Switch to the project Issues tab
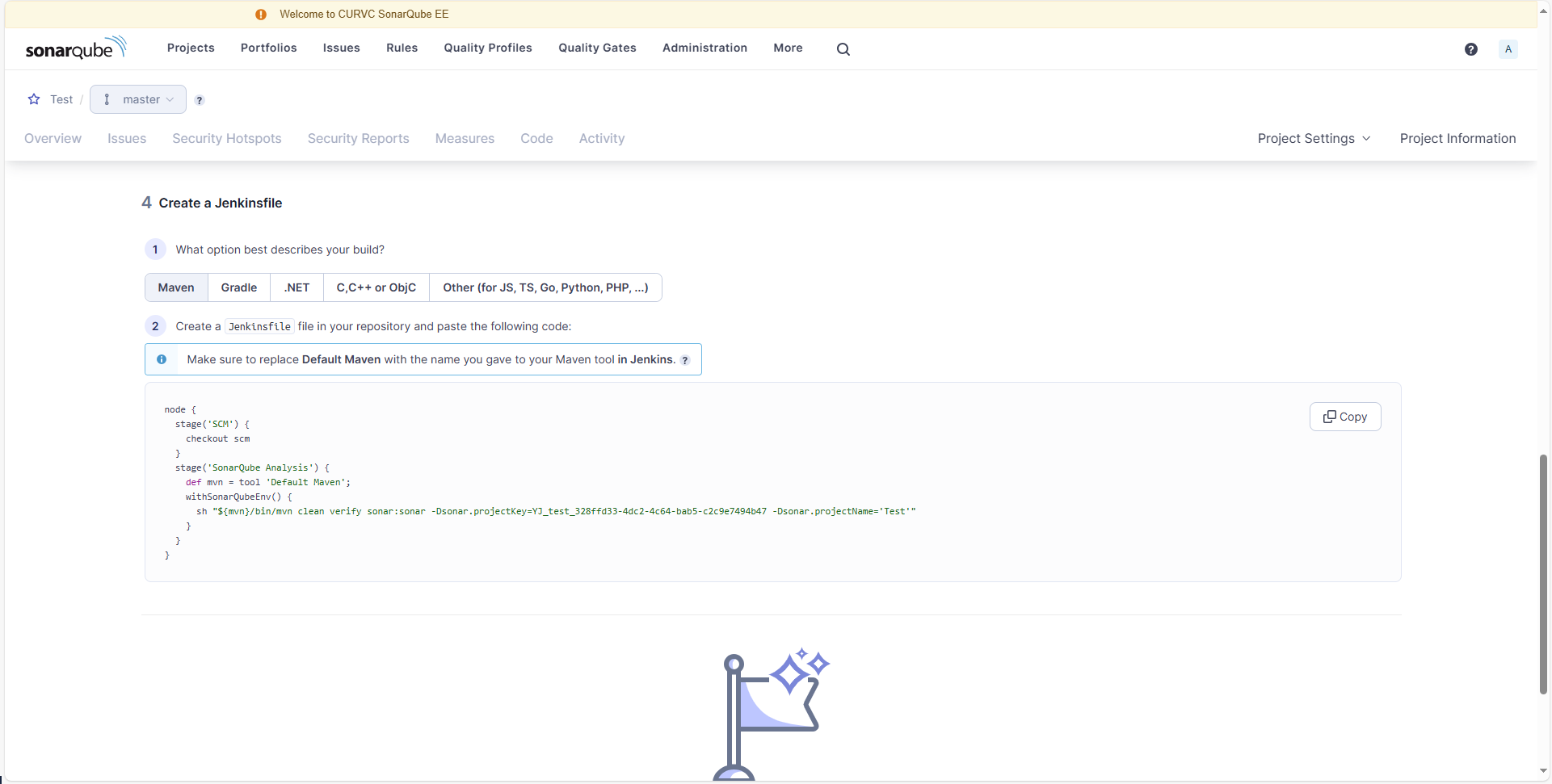 pyautogui.click(x=127, y=138)
